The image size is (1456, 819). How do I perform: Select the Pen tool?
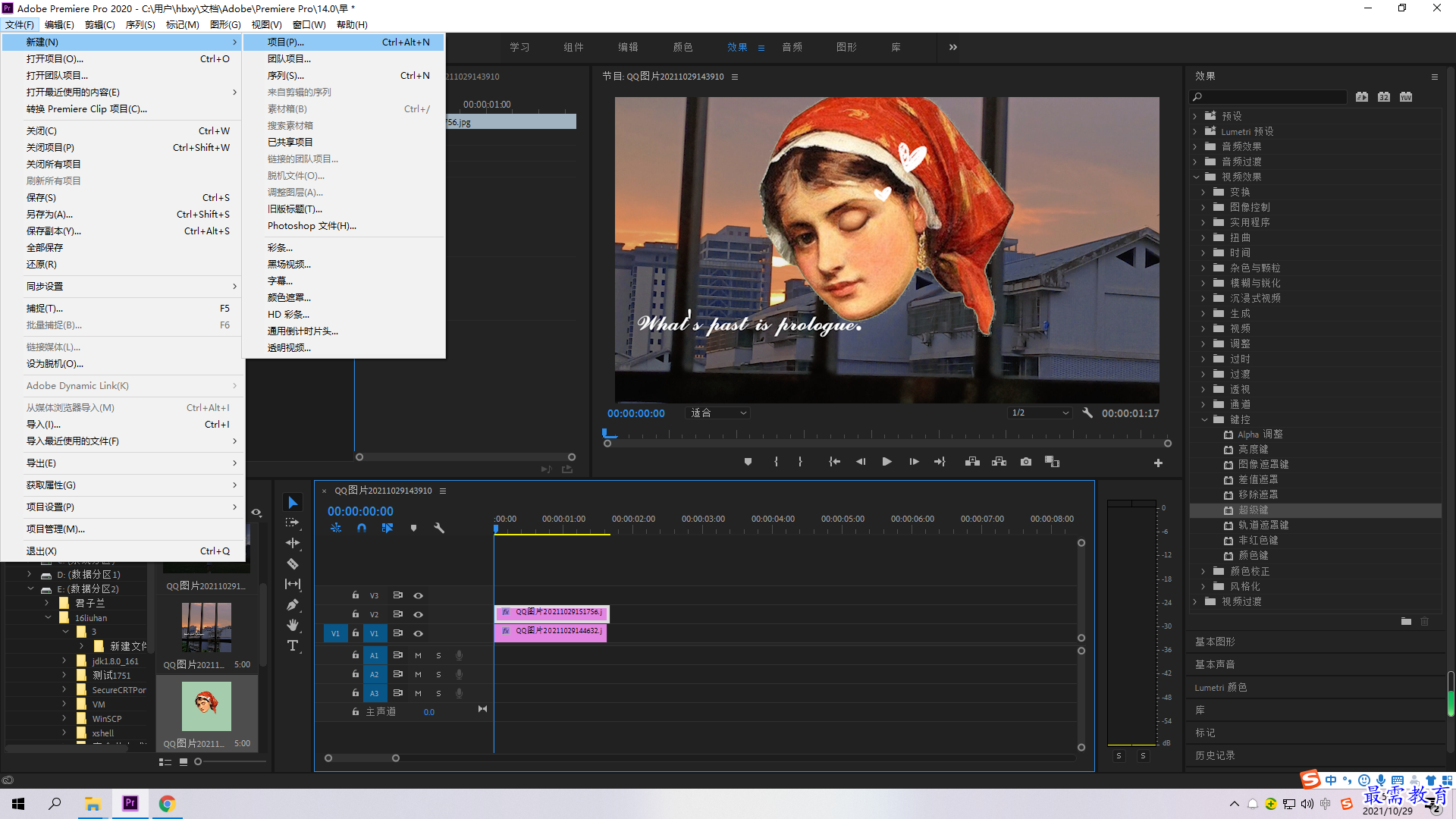(x=293, y=604)
